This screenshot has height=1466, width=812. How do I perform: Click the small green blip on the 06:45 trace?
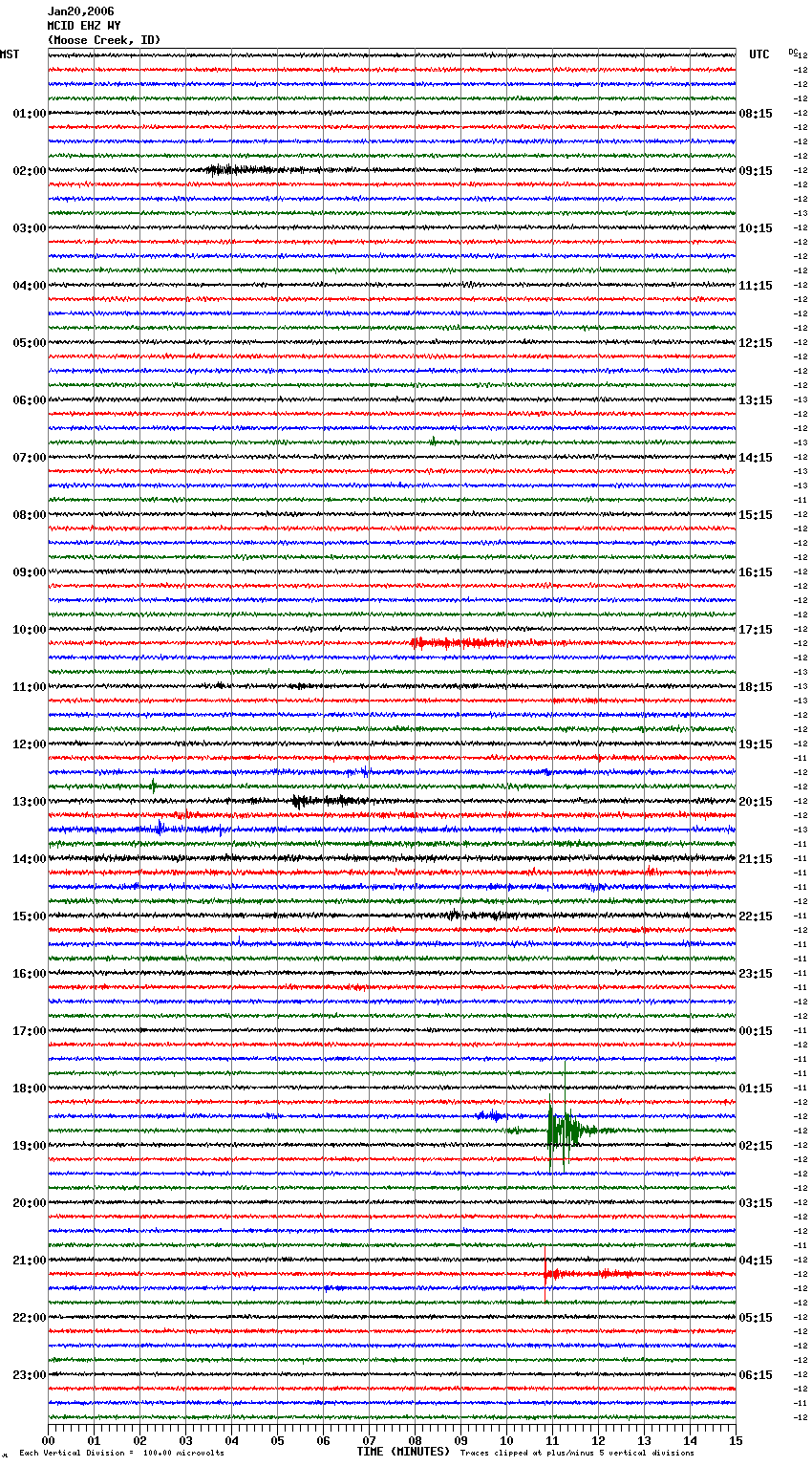tap(433, 442)
